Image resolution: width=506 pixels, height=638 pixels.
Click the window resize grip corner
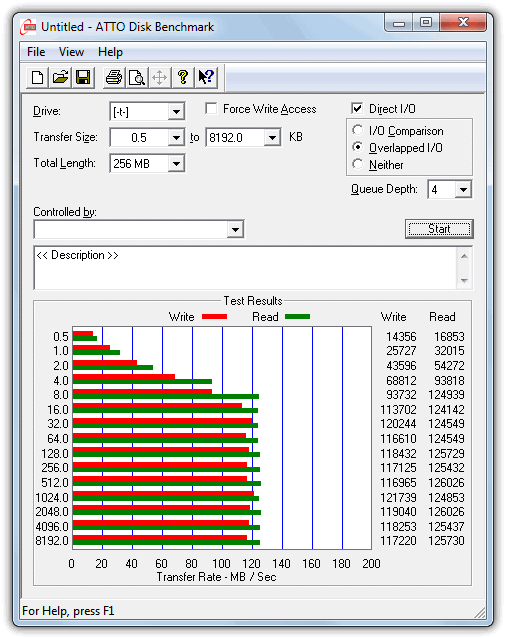click(x=480, y=612)
